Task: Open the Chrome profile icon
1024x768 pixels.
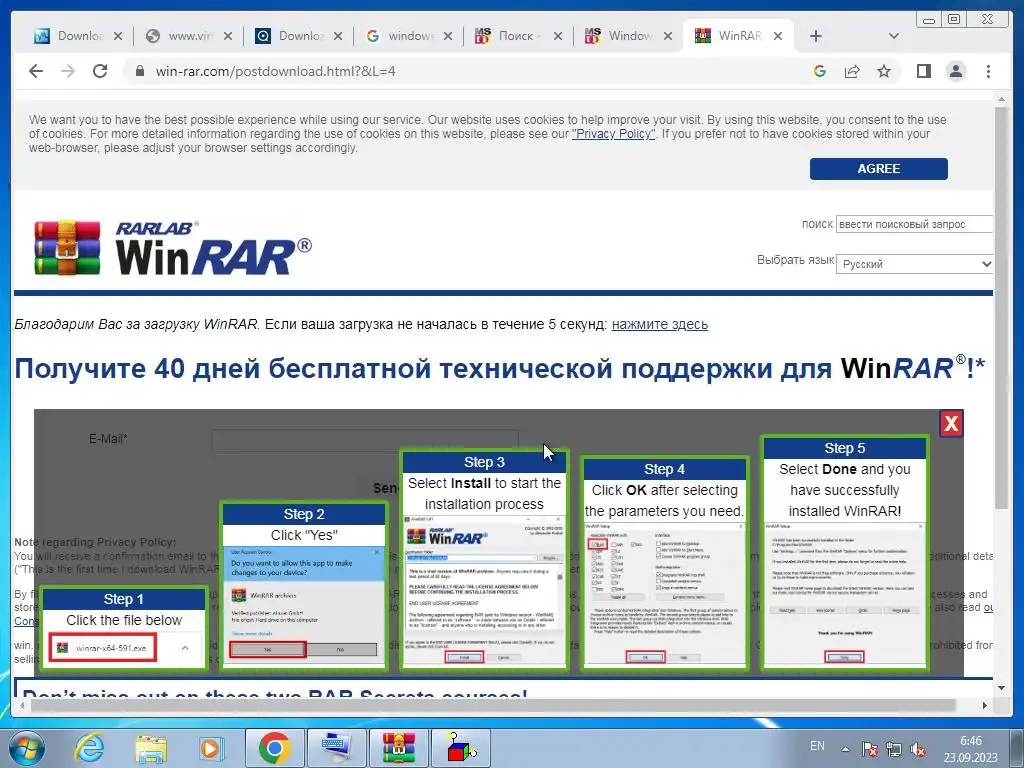Action: 956,71
